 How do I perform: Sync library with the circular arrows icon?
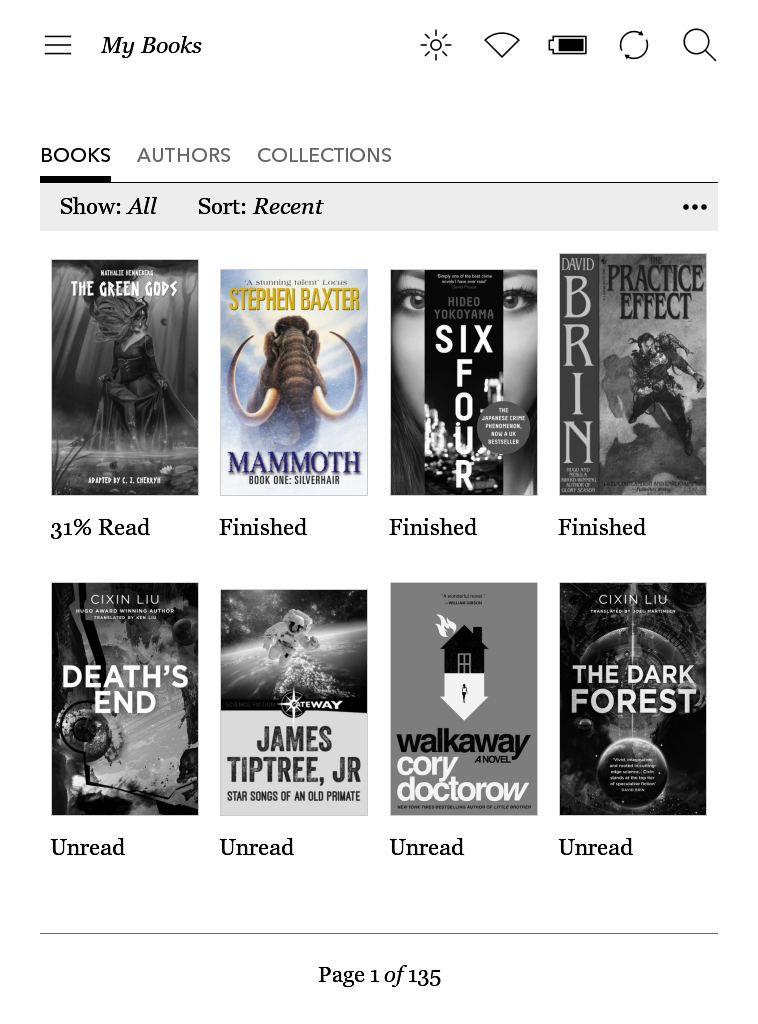[633, 45]
